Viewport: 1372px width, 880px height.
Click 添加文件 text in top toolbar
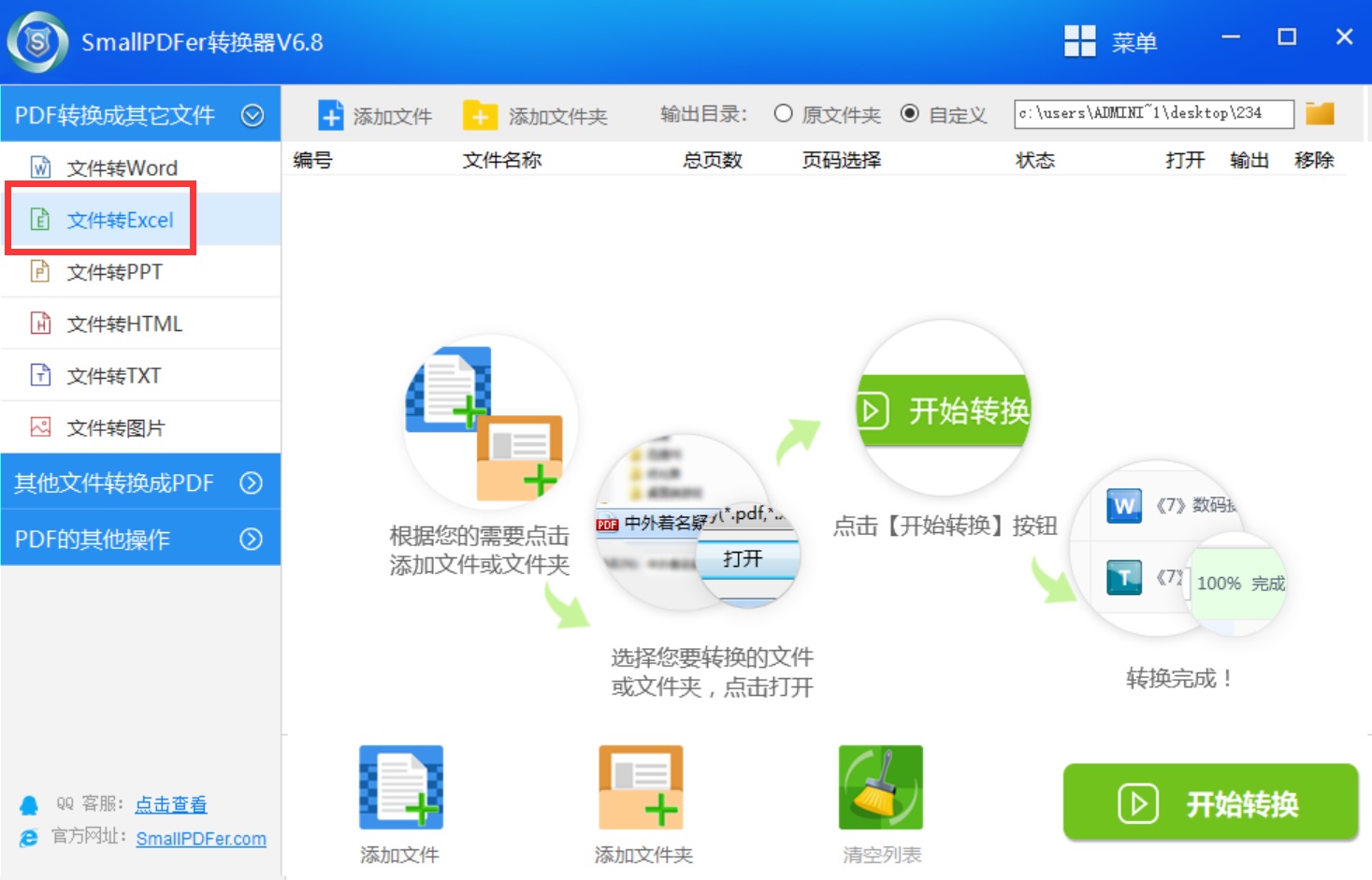[392, 116]
